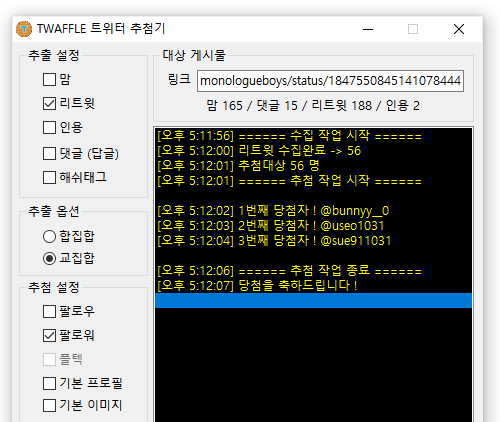This screenshot has width=500, height=422.
Task: Enable the 맘 checkbox
Action: point(49,80)
